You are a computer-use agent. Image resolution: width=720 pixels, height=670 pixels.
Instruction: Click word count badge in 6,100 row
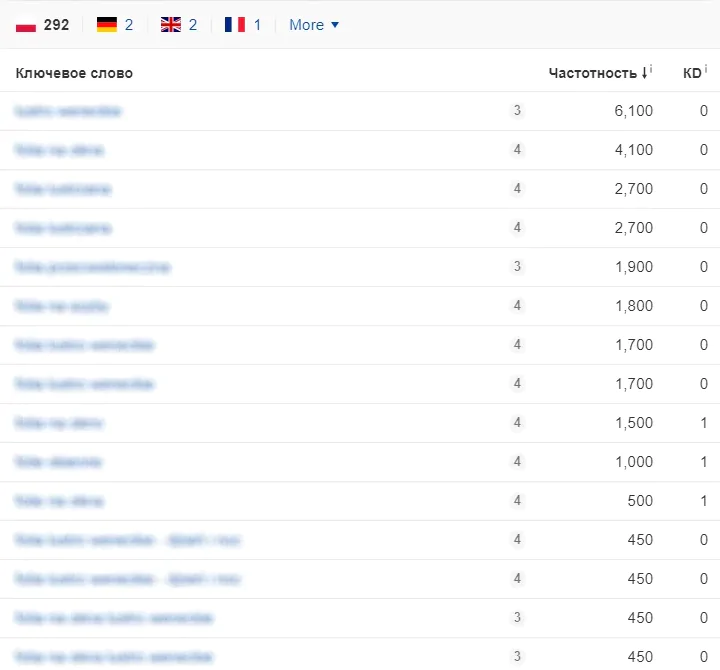click(517, 111)
